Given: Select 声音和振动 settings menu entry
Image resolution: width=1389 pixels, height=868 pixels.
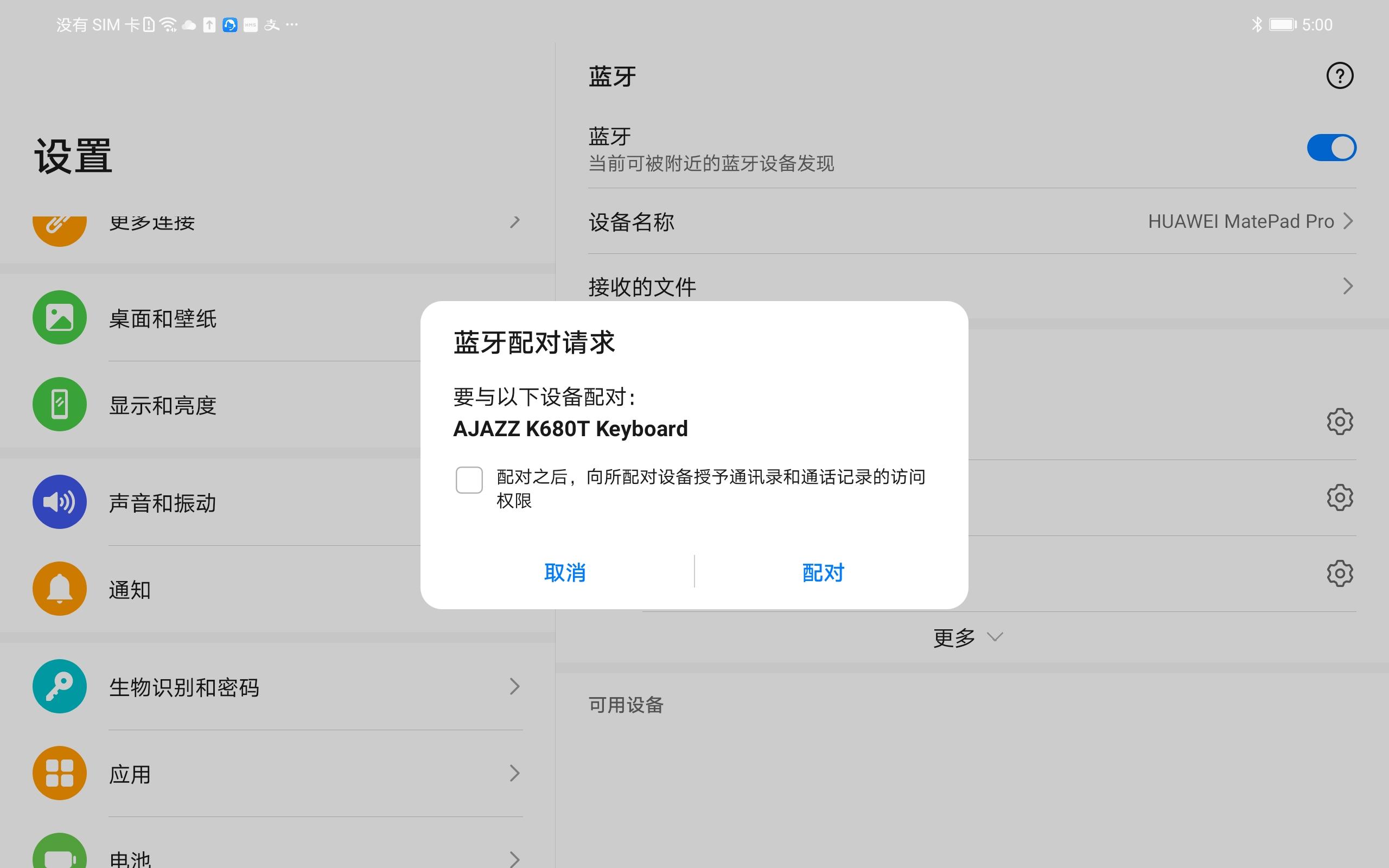Looking at the screenshot, I should [277, 502].
